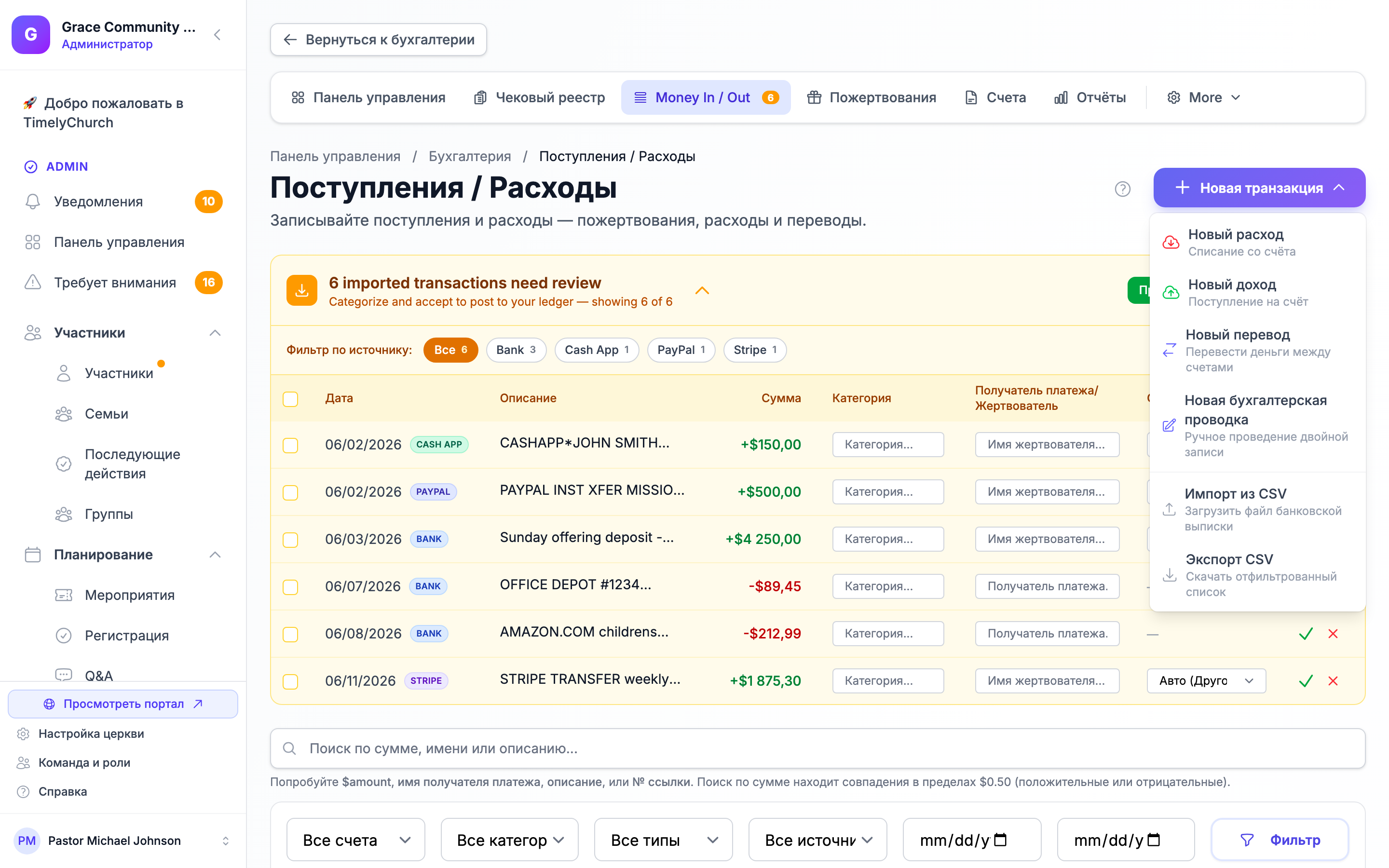Viewport: 1389px width, 868px height.
Task: Click donor name field in CASHAPP row
Action: 1047,444
